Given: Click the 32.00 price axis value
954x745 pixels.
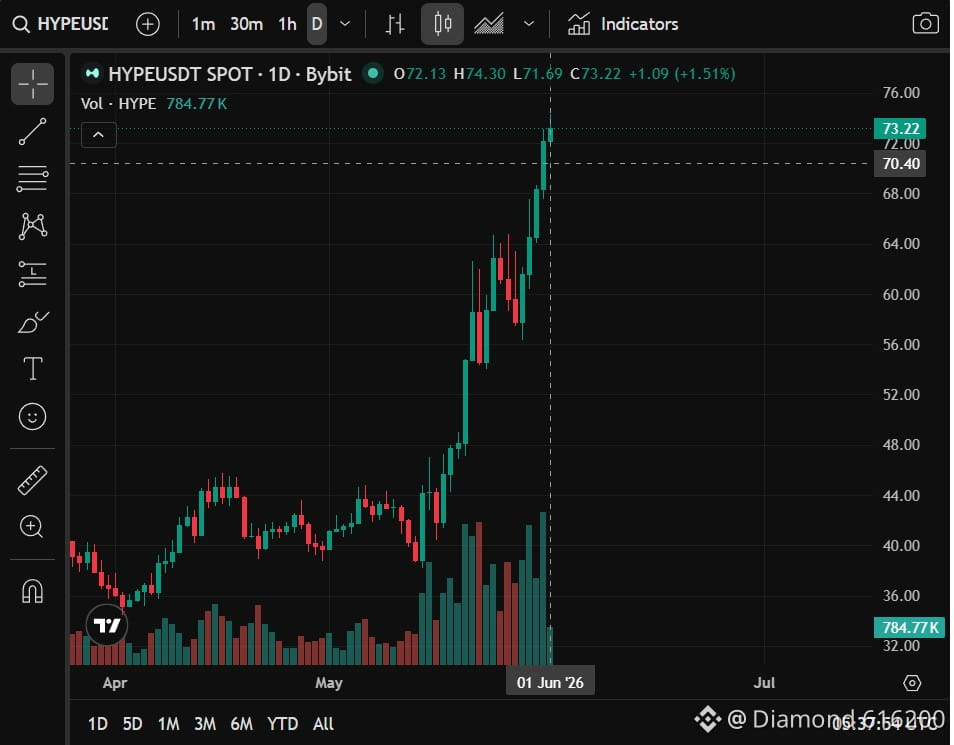Looking at the screenshot, I should click(901, 645).
